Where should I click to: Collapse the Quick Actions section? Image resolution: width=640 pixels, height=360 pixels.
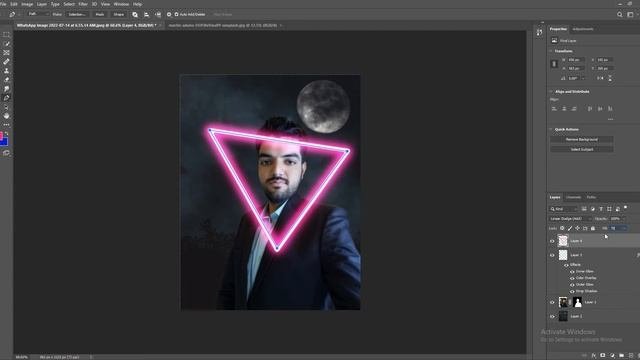pos(551,129)
